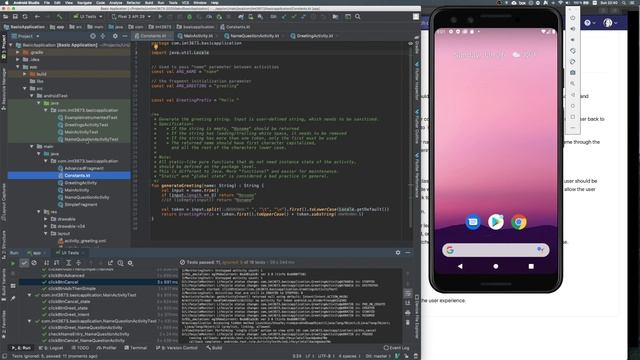Expand the drawable folder in project tree

tap(46, 219)
